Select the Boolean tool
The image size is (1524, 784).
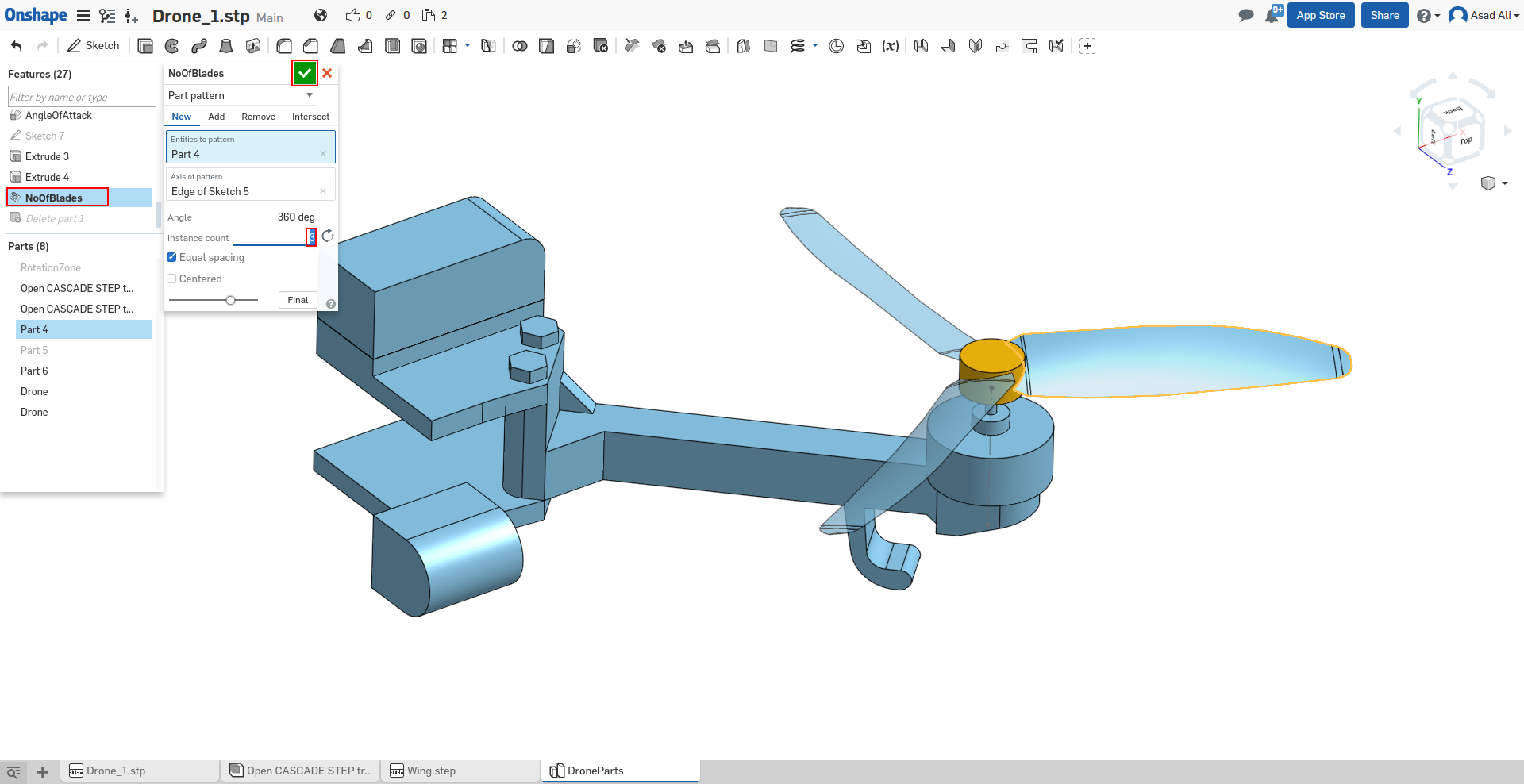tap(519, 46)
